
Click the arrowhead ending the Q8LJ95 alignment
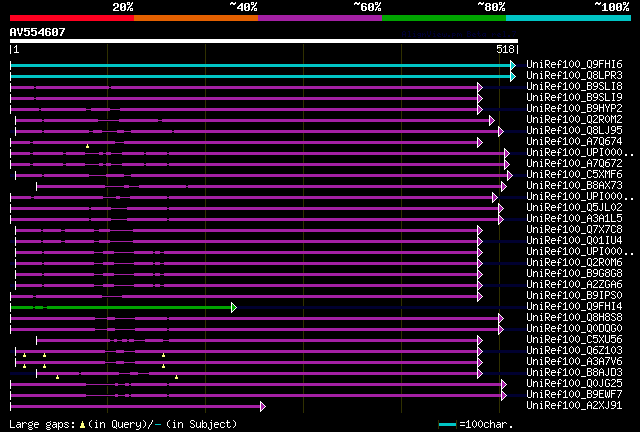click(501, 131)
